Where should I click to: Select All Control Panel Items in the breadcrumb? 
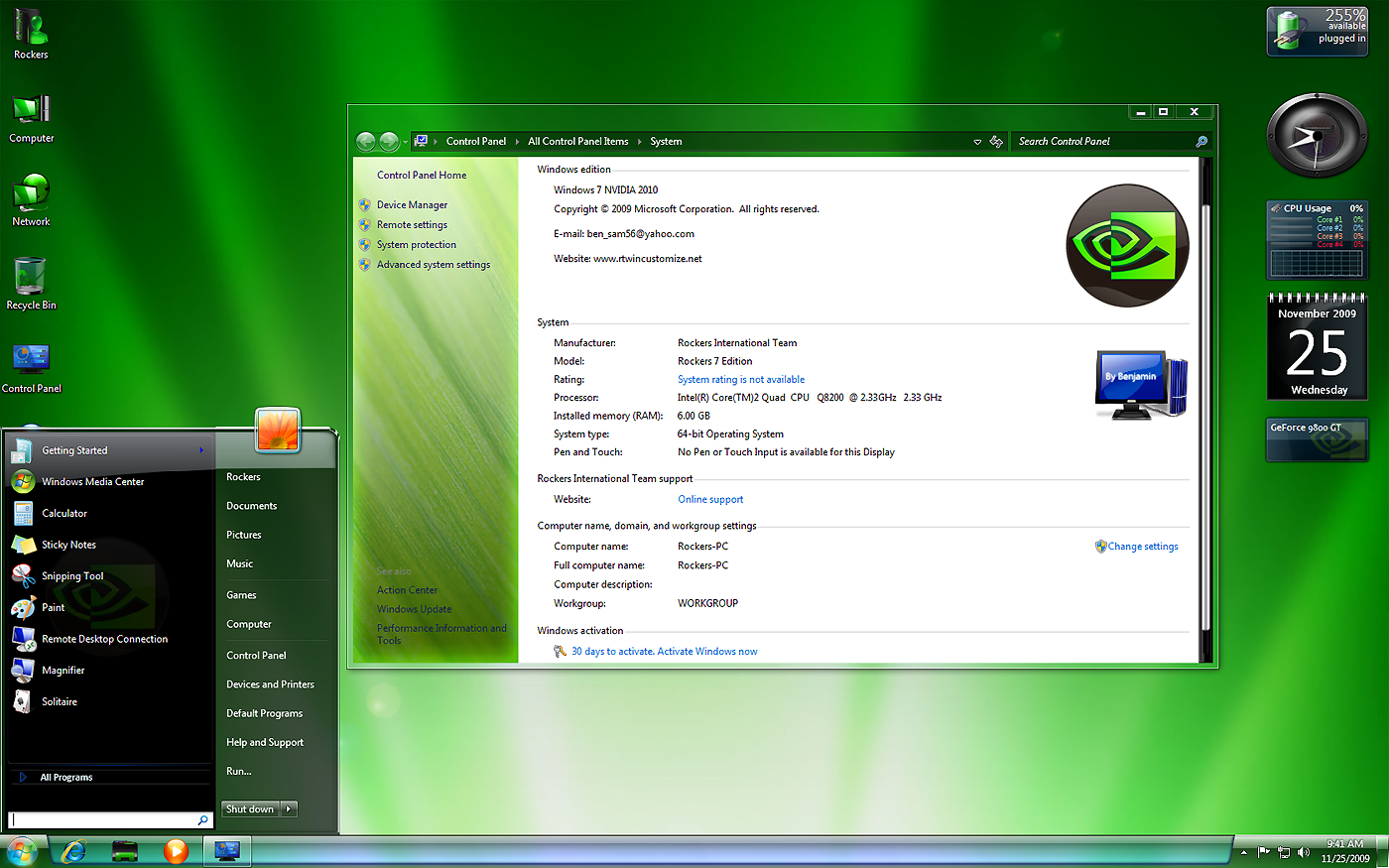pyautogui.click(x=578, y=141)
